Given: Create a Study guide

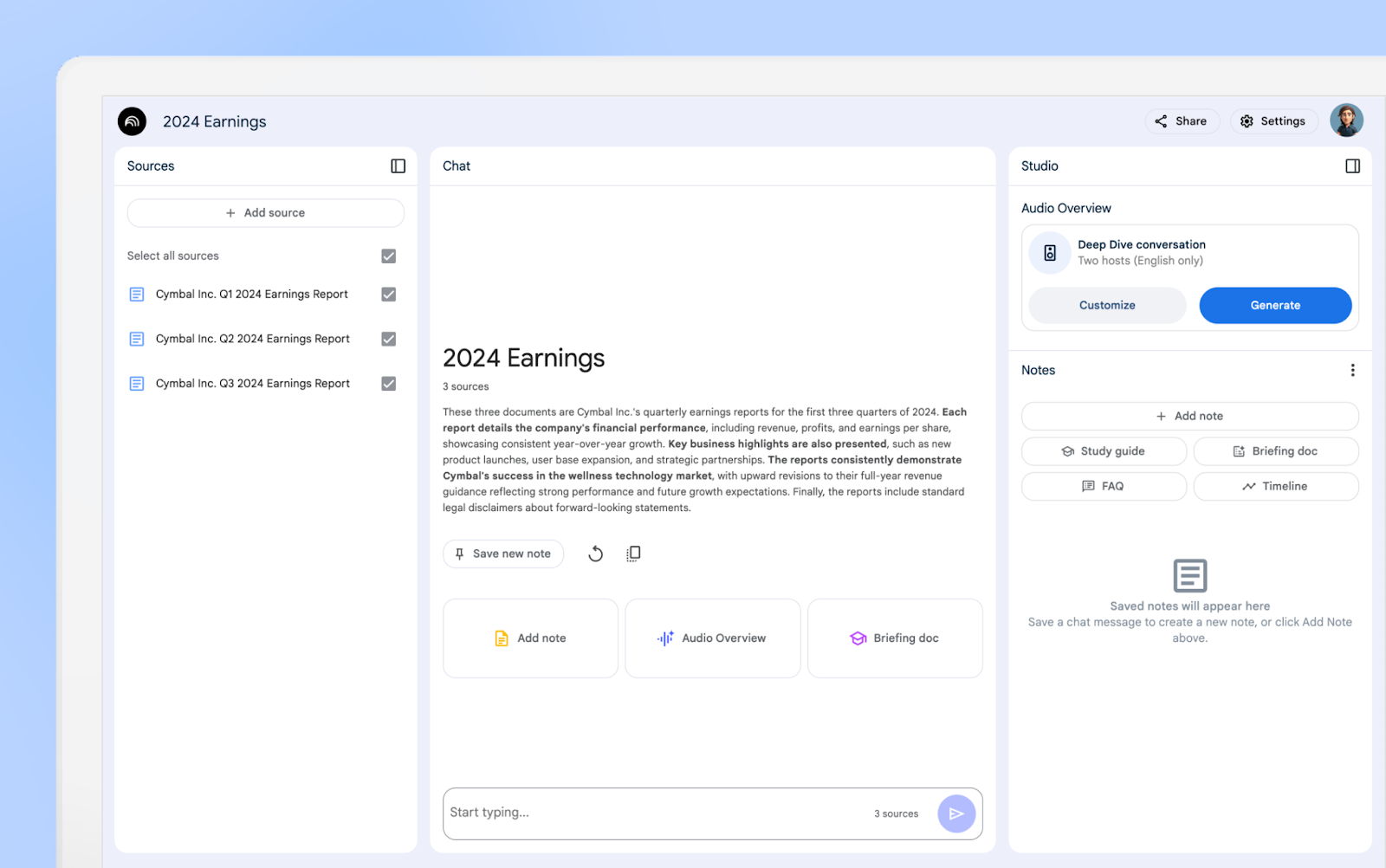Looking at the screenshot, I should [x=1104, y=450].
